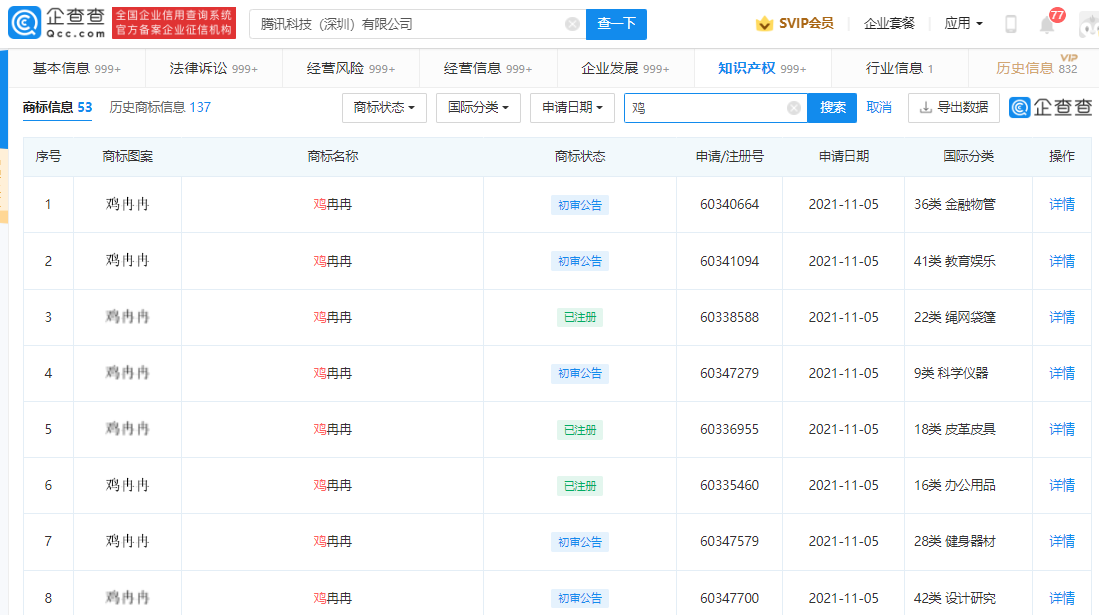The height and width of the screenshot is (615, 1099).
Task: Expand the 商标状态 dropdown filter
Action: click(x=384, y=108)
